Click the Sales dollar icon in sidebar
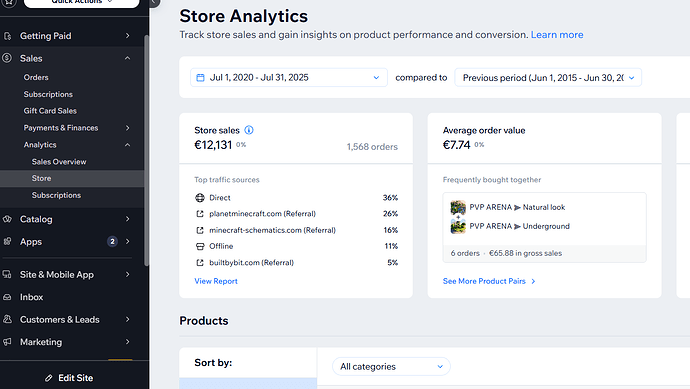 [x=7, y=58]
